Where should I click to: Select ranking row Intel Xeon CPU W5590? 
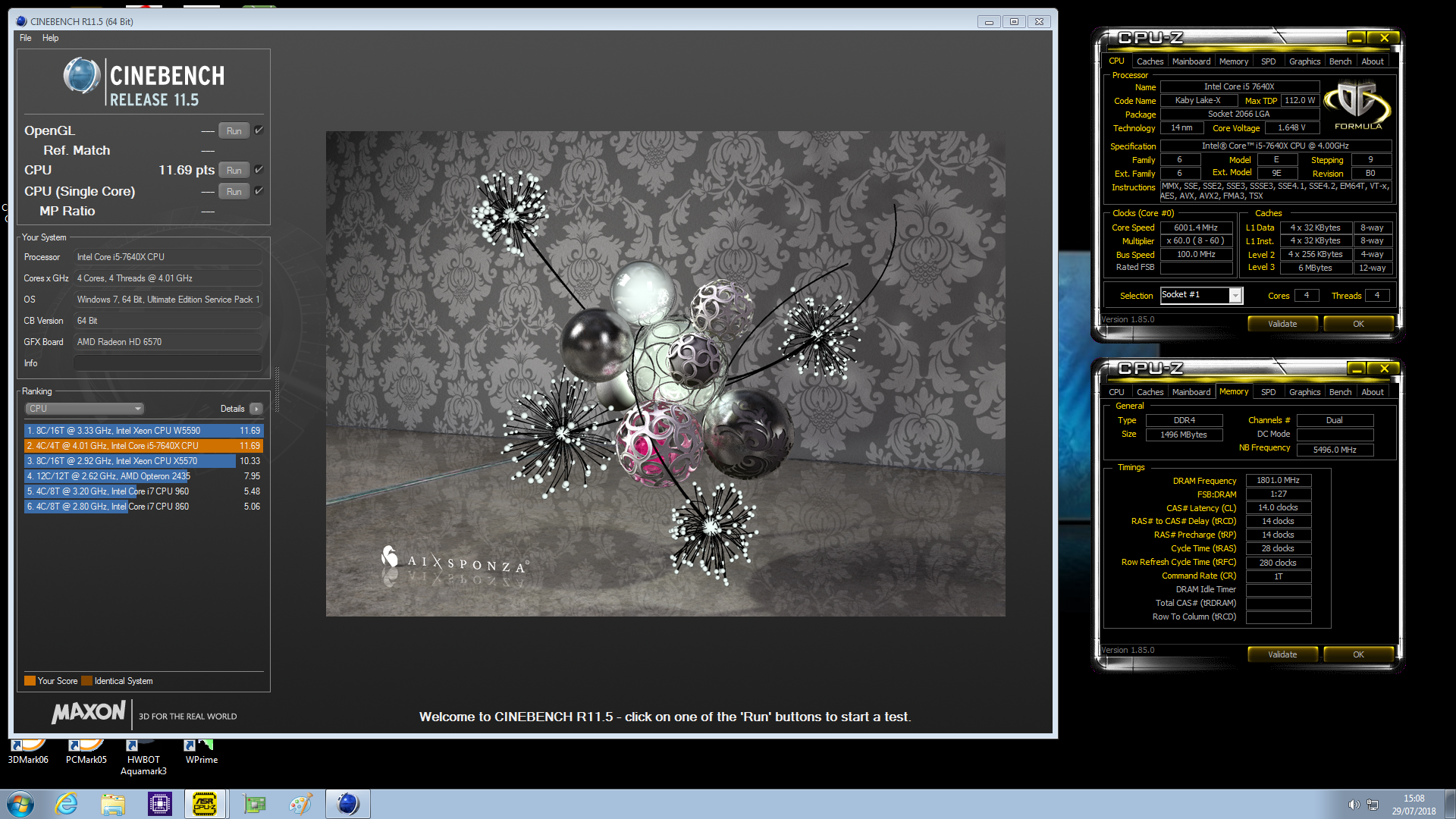pyautogui.click(x=143, y=431)
